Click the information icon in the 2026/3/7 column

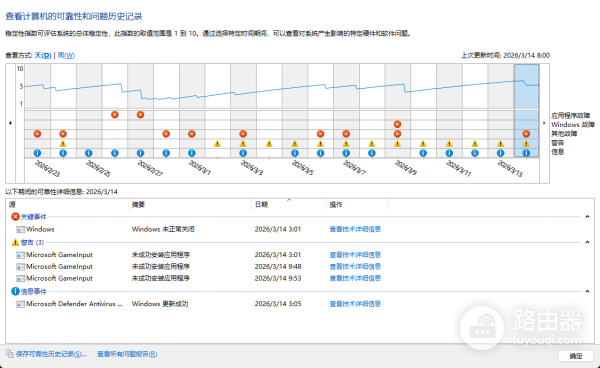pos(346,153)
